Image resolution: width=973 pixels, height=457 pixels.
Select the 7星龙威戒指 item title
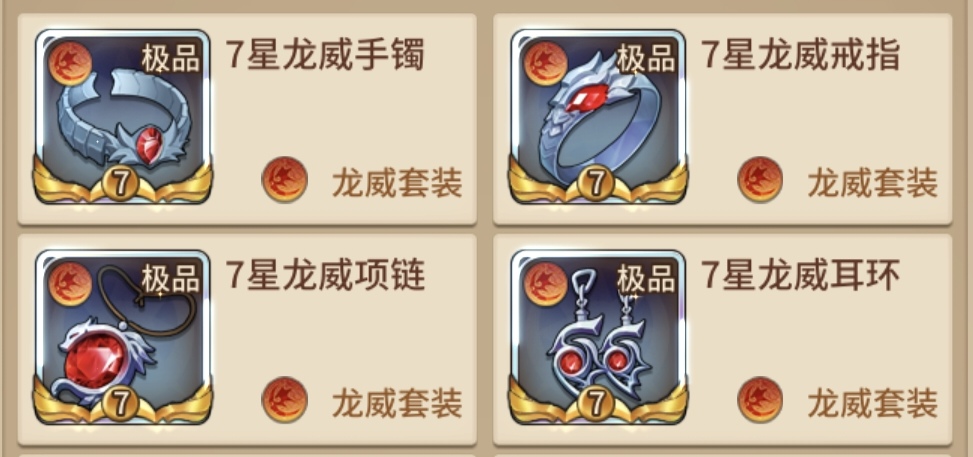[800, 55]
